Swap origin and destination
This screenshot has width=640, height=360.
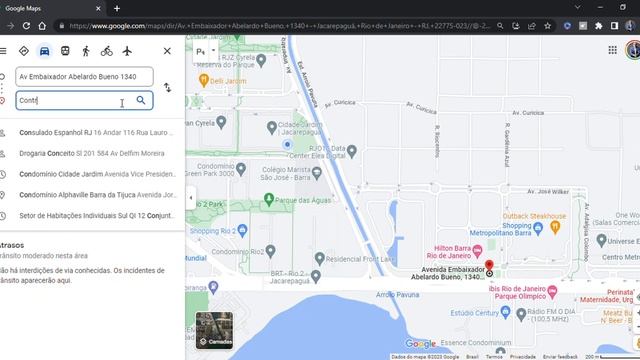point(167,87)
